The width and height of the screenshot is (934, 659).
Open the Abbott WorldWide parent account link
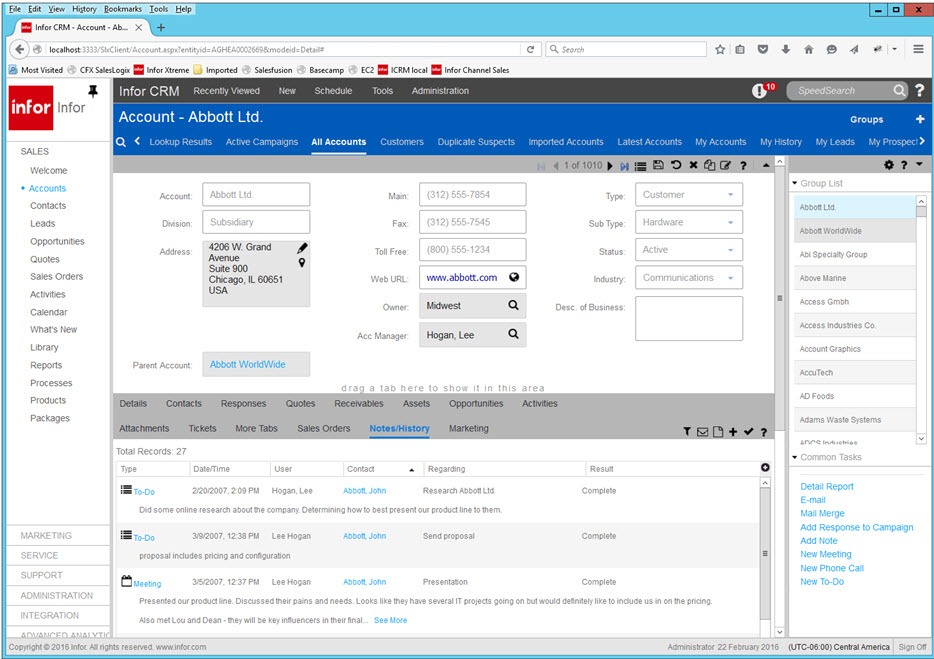point(247,364)
